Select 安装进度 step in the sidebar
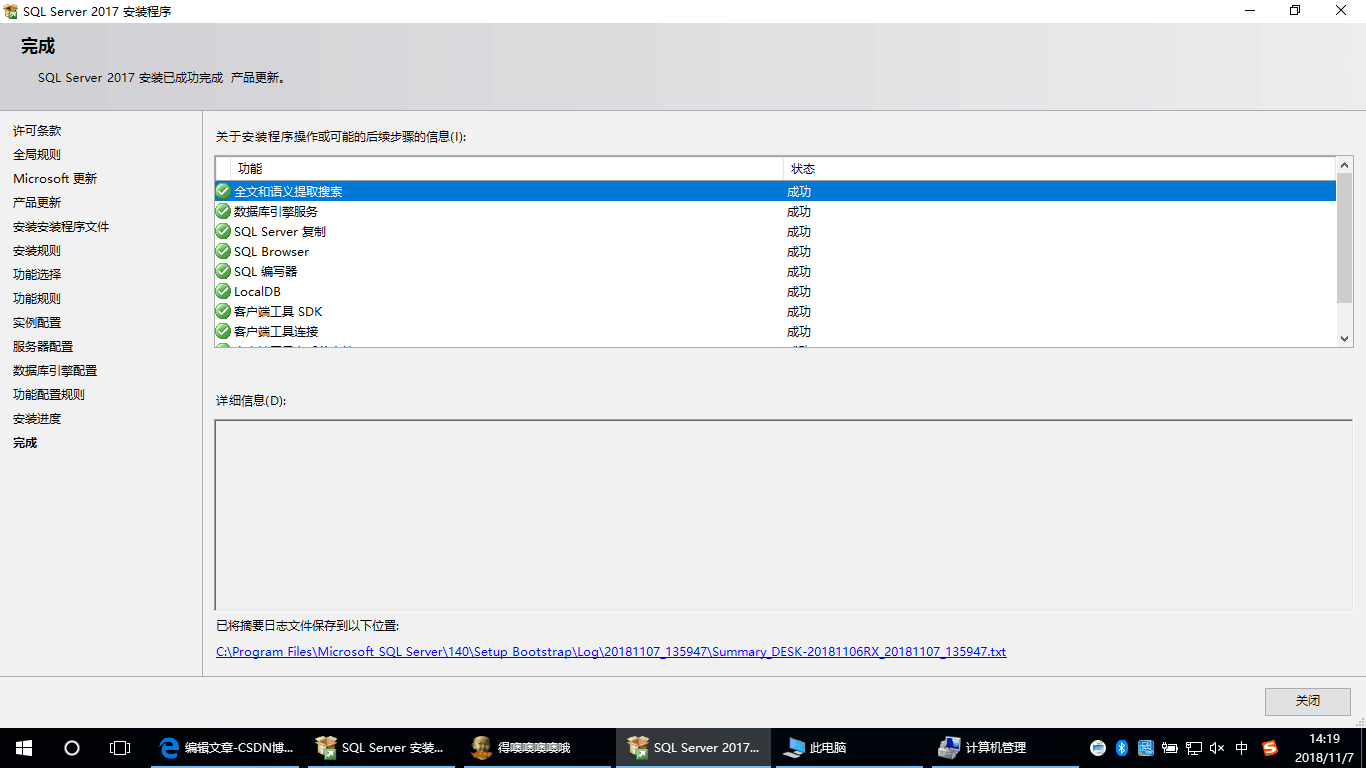The image size is (1366, 768). pos(38,418)
